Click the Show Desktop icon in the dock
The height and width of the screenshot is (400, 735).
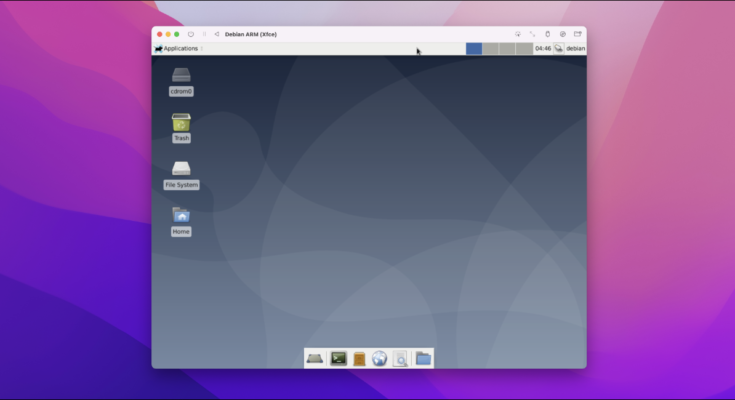(315, 358)
